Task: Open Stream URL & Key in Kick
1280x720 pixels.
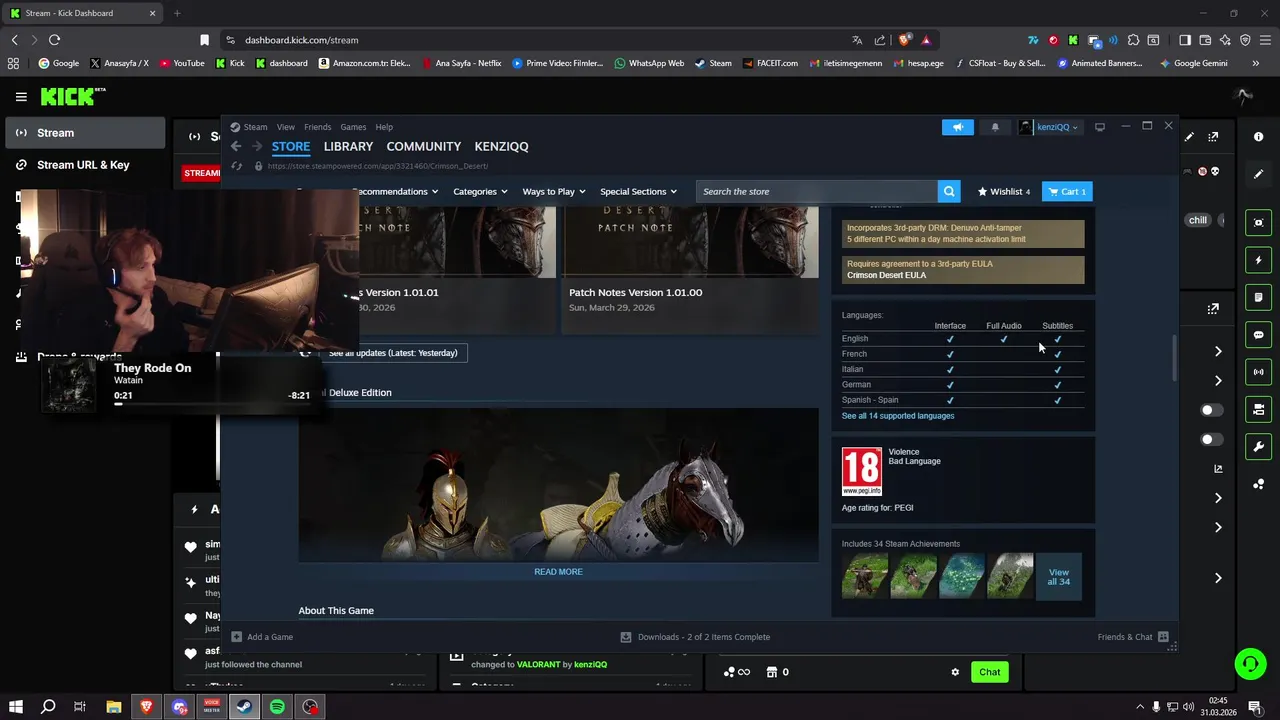Action: (83, 165)
